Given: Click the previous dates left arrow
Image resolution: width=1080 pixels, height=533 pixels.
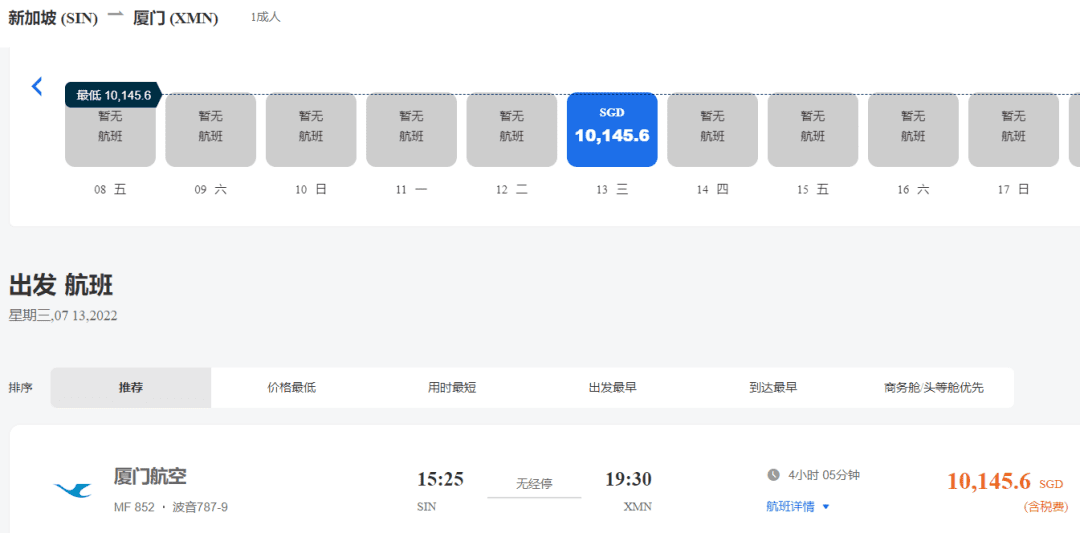Looking at the screenshot, I should tap(37, 87).
